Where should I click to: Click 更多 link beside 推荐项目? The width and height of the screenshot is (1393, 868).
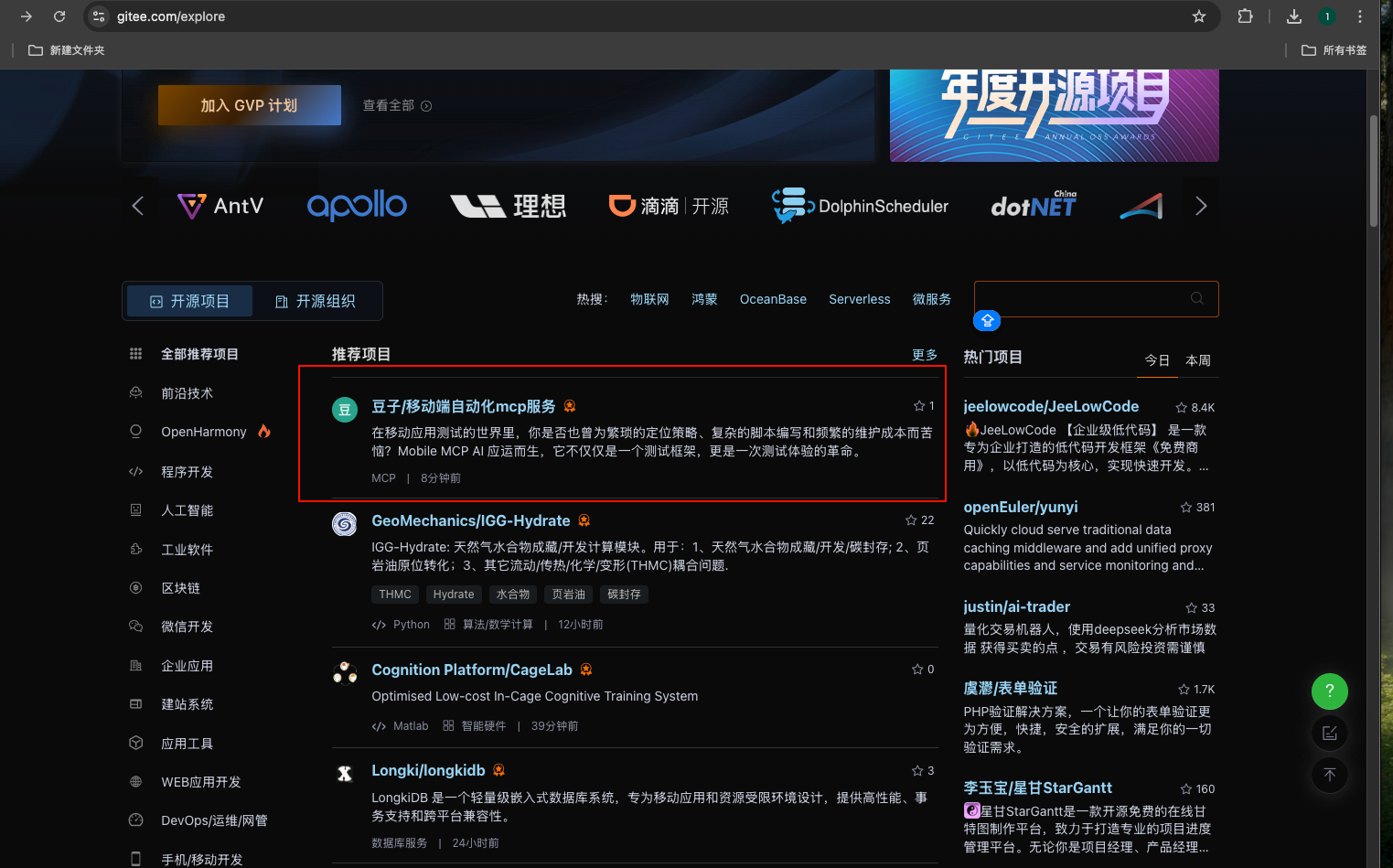925,355
